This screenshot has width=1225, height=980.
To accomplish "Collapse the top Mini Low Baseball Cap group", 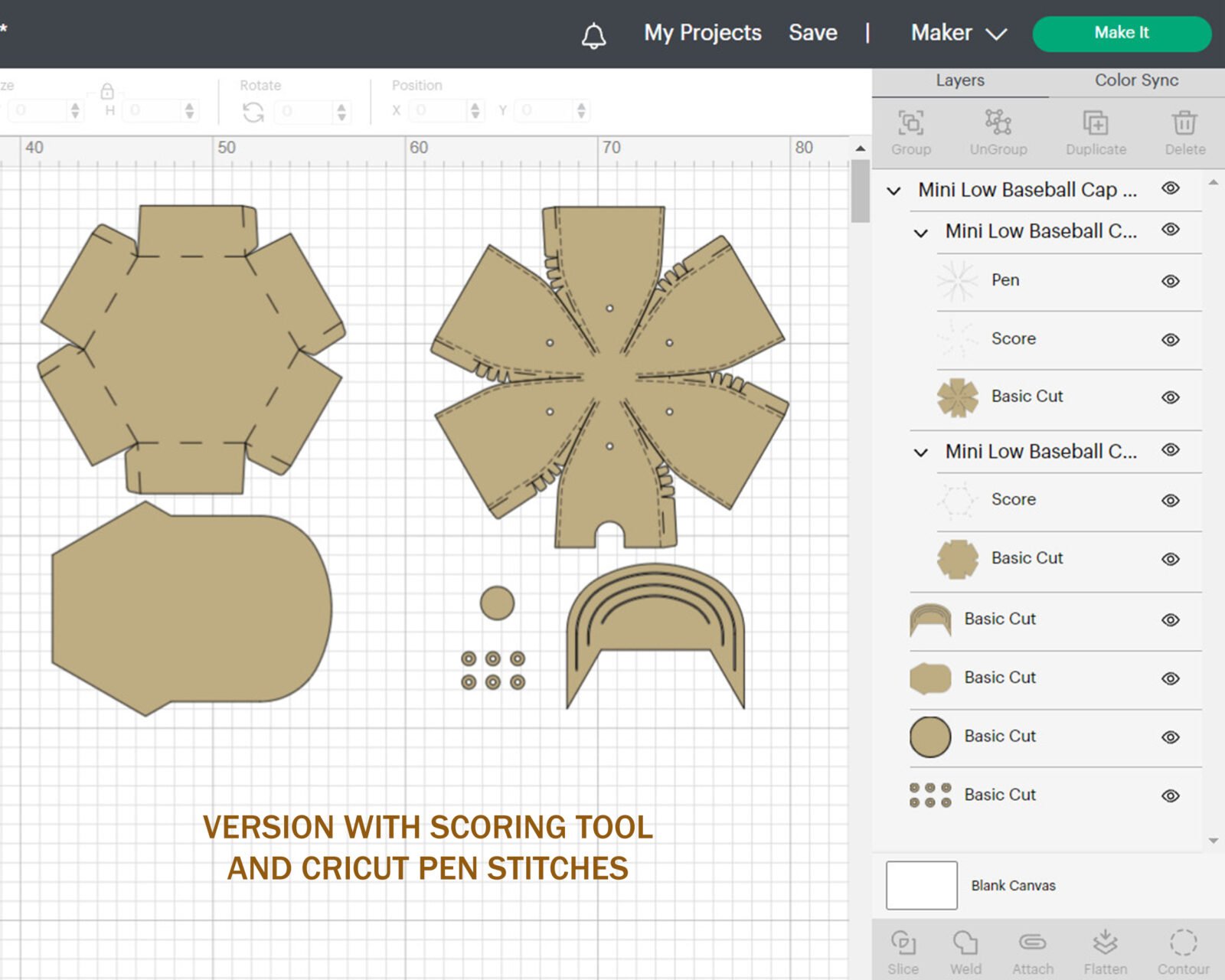I will tap(893, 191).
